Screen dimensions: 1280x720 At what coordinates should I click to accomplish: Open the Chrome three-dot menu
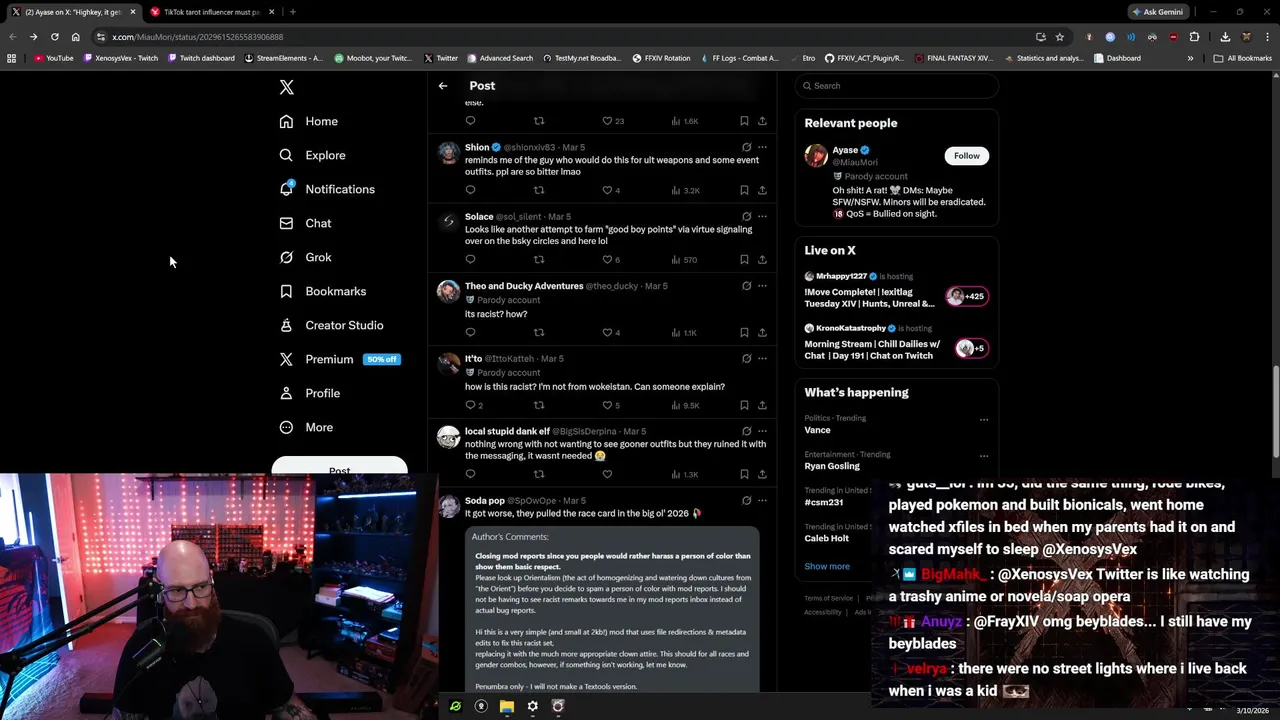[1267, 37]
